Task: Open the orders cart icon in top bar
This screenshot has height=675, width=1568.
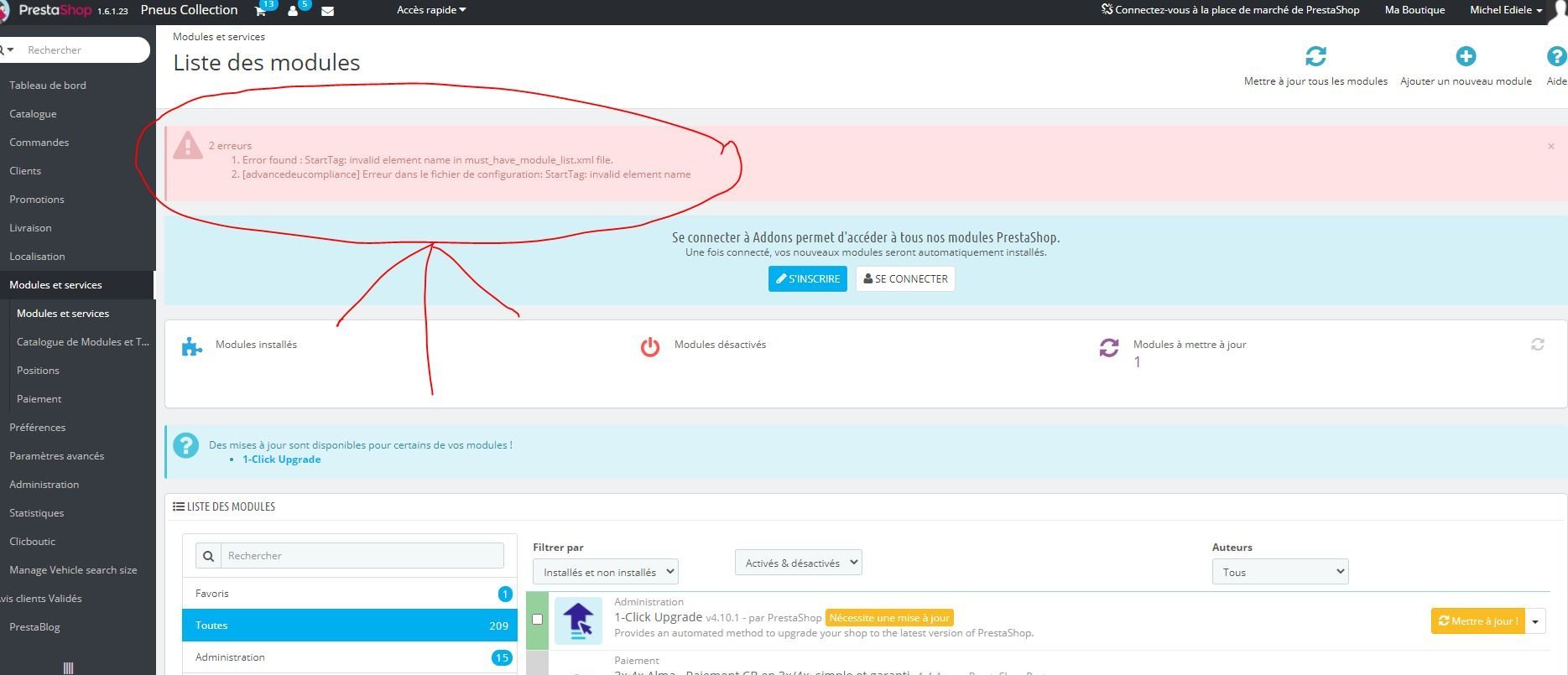Action: (261, 11)
